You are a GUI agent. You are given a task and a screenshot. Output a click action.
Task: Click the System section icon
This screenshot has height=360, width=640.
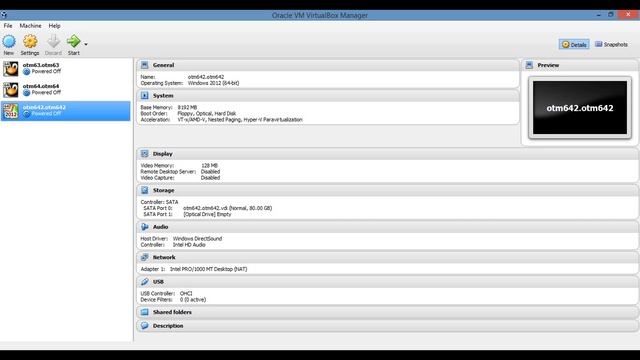tap(144, 96)
